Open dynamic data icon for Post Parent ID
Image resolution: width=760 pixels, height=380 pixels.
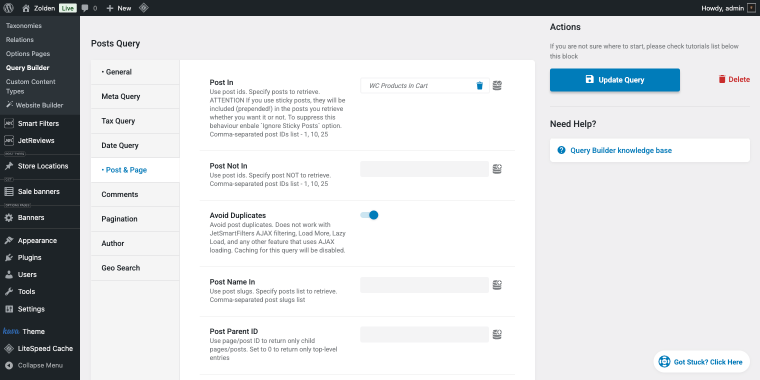[x=497, y=334]
